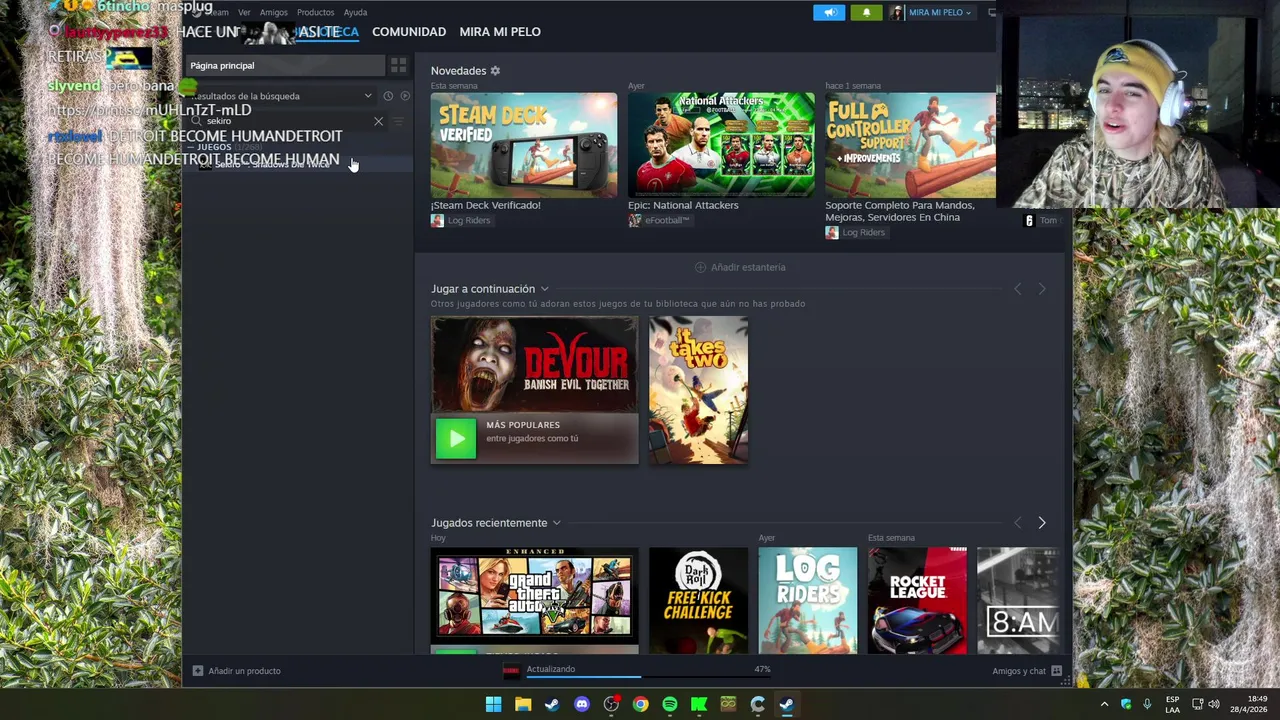Screen dimensions: 1280x720
Task: Open Google Chrome from taskbar
Action: click(x=640, y=704)
